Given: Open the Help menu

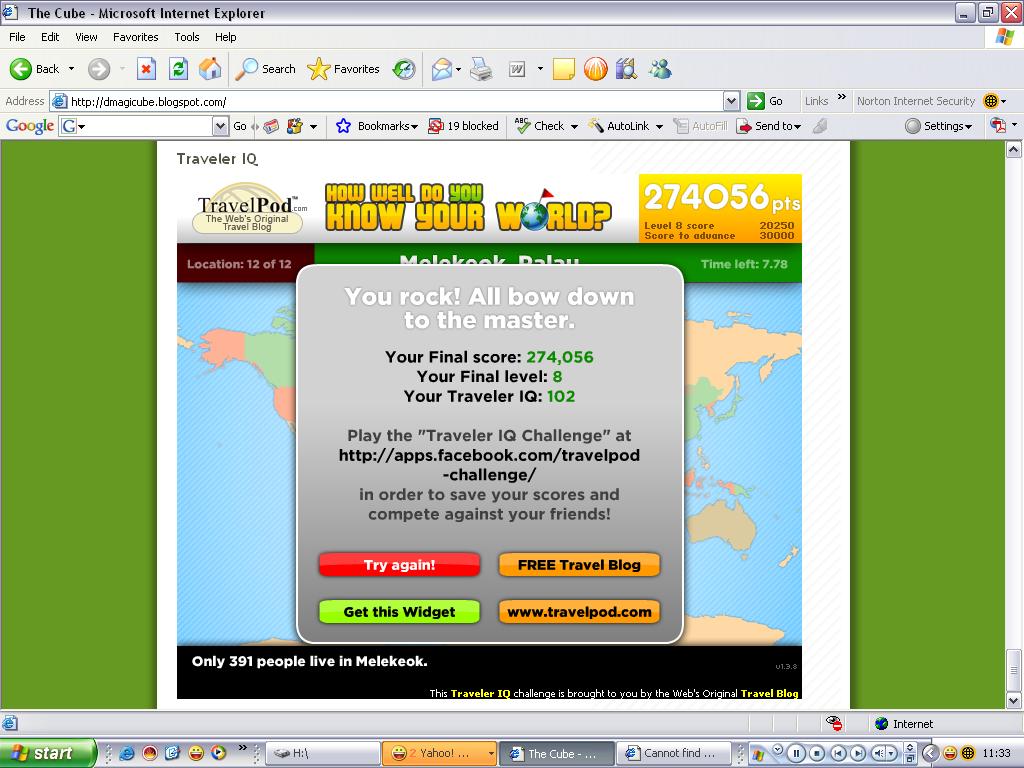Looking at the screenshot, I should [x=225, y=37].
